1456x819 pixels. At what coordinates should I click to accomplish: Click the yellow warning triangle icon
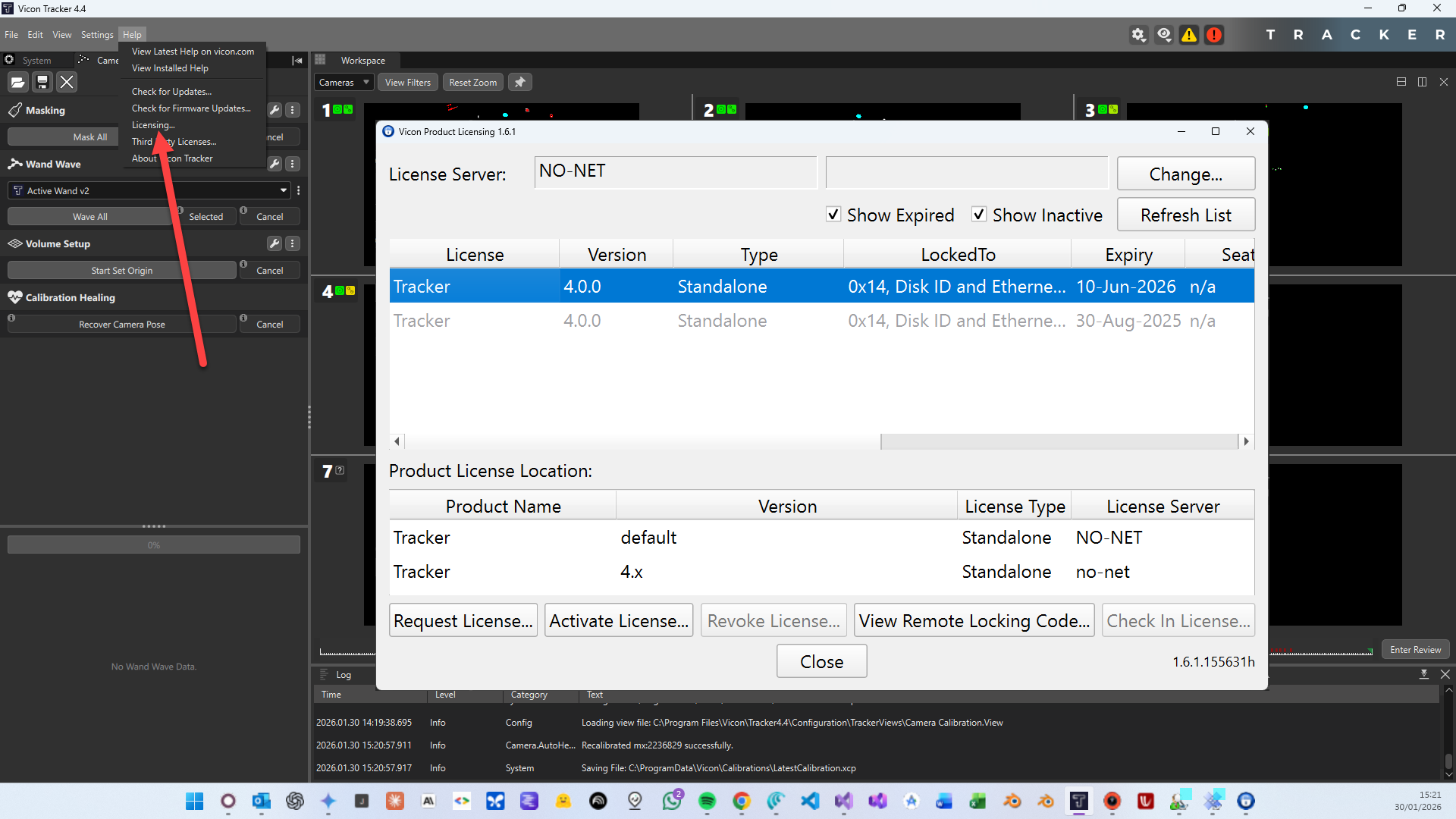click(1189, 35)
